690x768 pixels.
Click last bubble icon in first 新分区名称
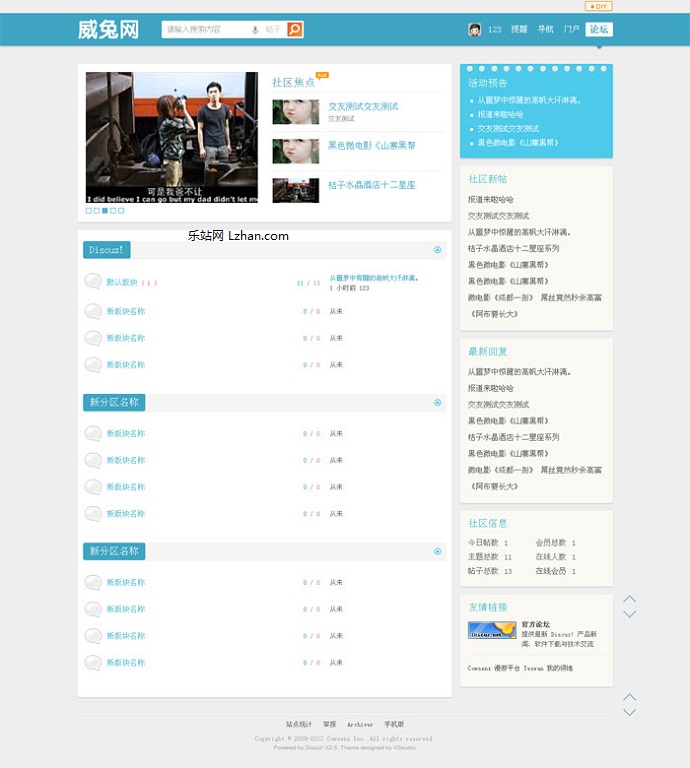93,514
